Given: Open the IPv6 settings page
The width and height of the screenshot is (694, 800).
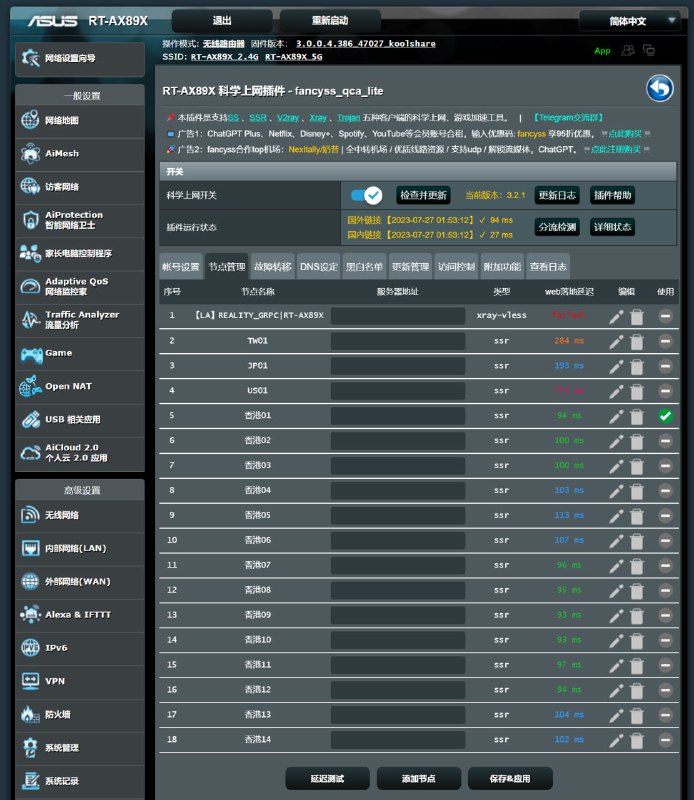Looking at the screenshot, I should point(80,648).
